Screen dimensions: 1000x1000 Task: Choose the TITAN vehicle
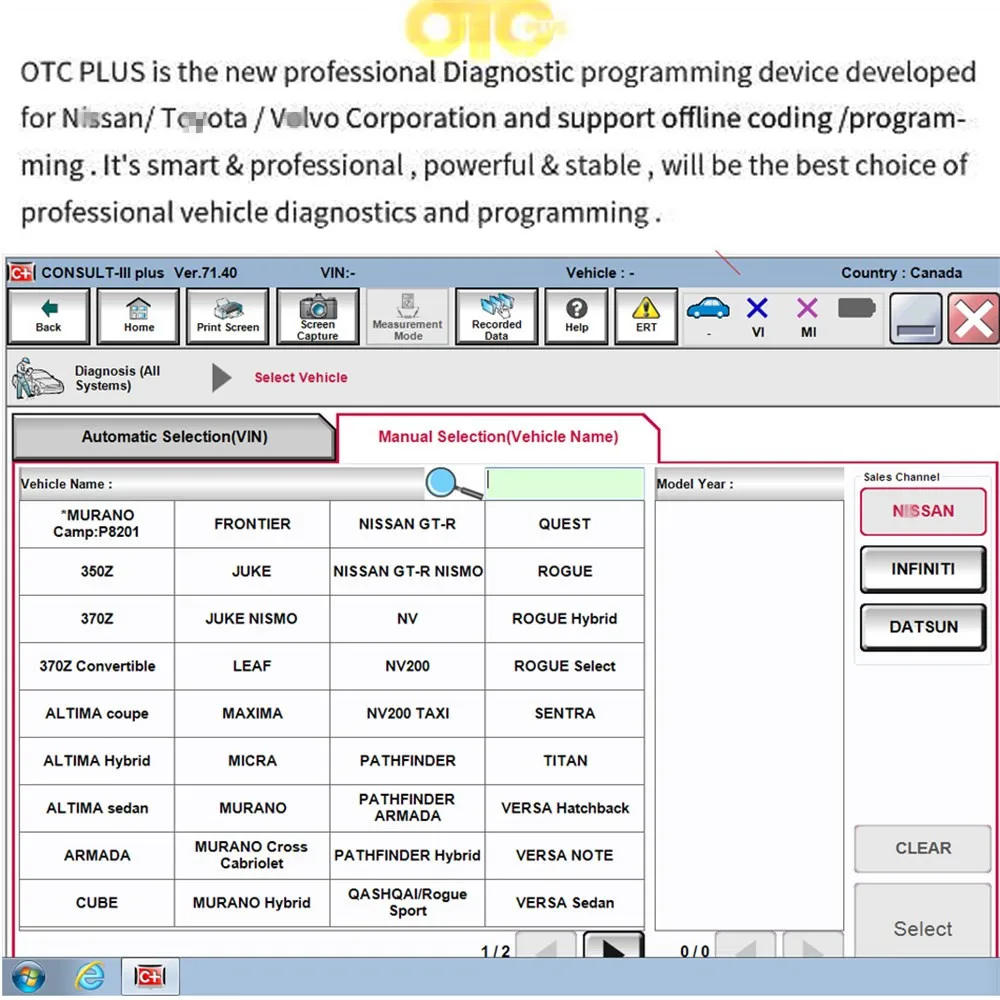click(x=564, y=761)
